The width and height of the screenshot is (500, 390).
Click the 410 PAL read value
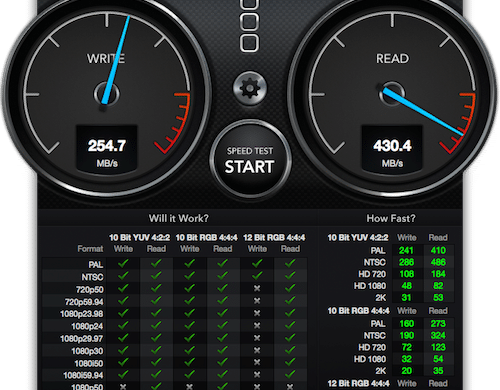point(438,250)
